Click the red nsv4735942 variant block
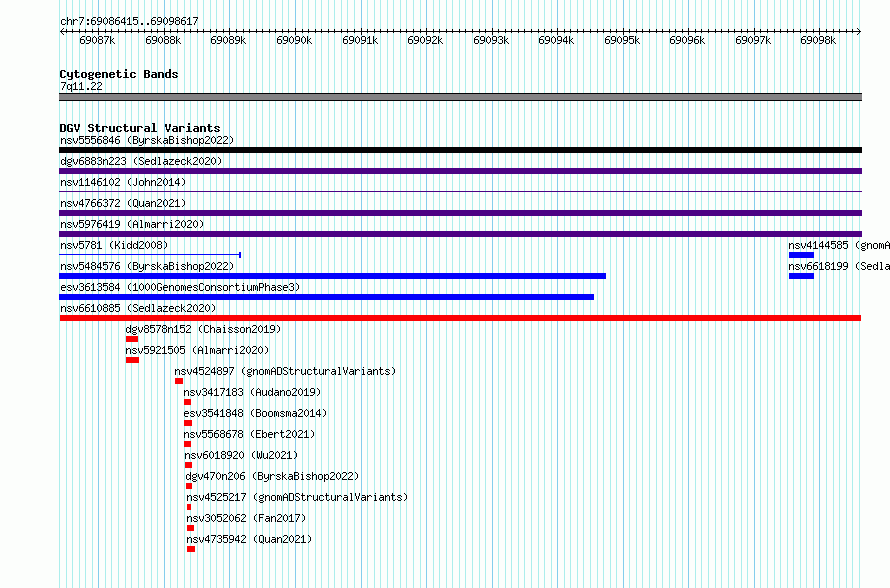Image resolution: width=890 pixels, height=588 pixels. click(x=191, y=549)
